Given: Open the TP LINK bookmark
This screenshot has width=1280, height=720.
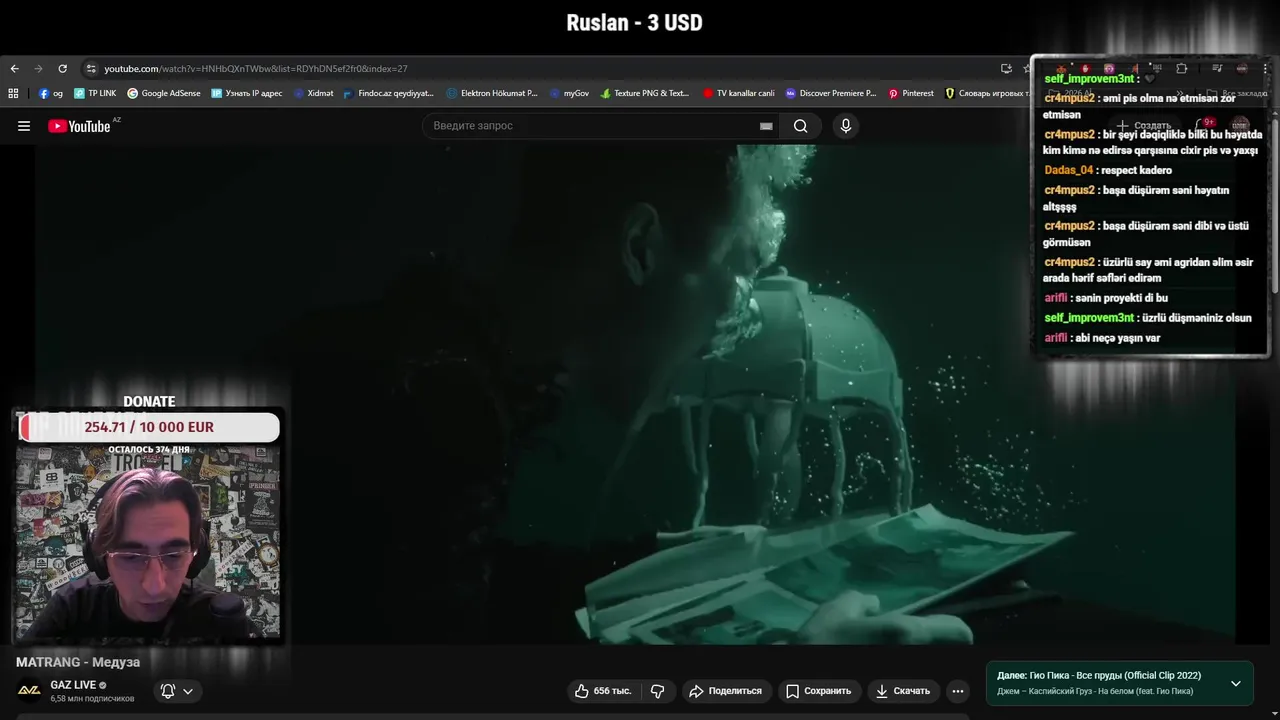Looking at the screenshot, I should tap(95, 93).
